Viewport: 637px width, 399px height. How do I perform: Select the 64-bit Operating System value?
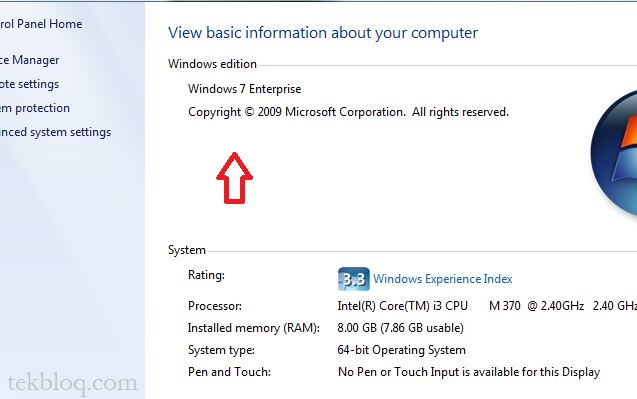[401, 350]
